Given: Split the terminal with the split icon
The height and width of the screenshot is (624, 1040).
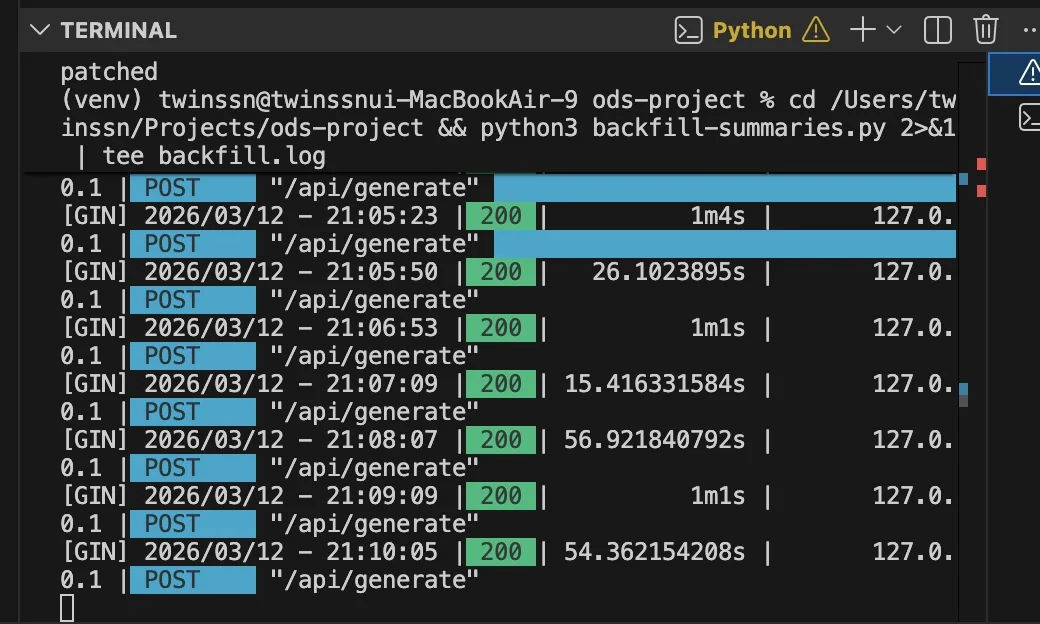Looking at the screenshot, I should click(x=938, y=30).
